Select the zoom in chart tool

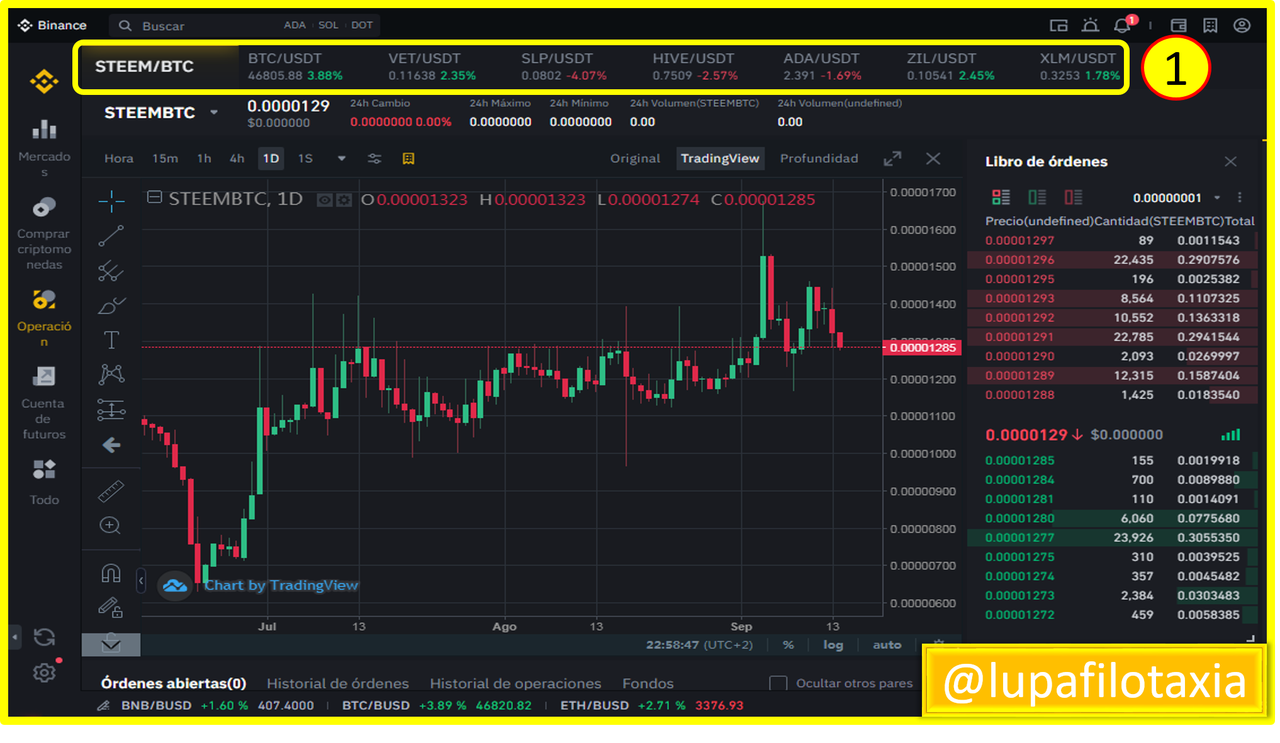pyautogui.click(x=111, y=525)
